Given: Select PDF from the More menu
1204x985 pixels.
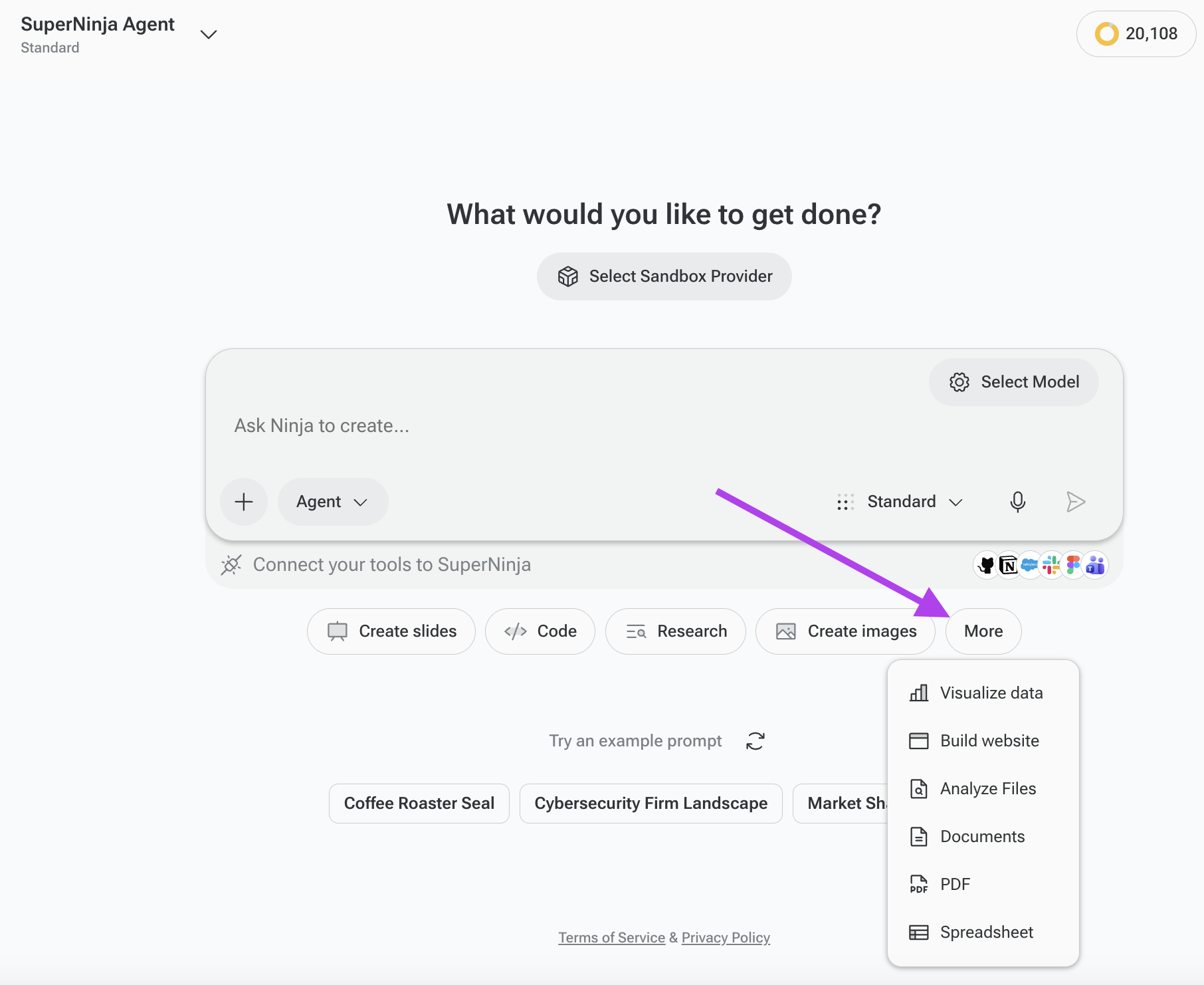Looking at the screenshot, I should coord(983,885).
